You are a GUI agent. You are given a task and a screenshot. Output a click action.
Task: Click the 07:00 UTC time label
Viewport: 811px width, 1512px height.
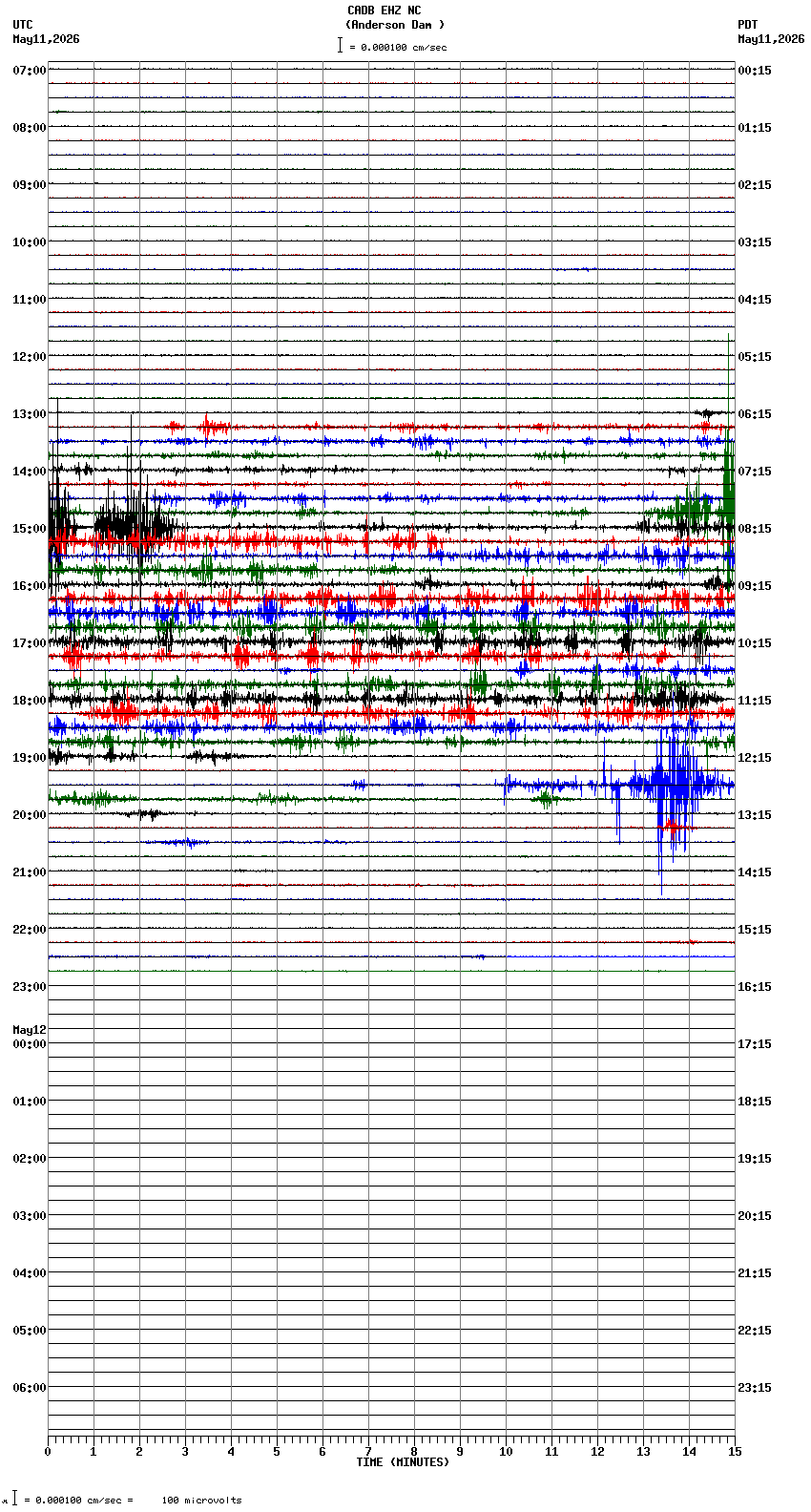(30, 71)
